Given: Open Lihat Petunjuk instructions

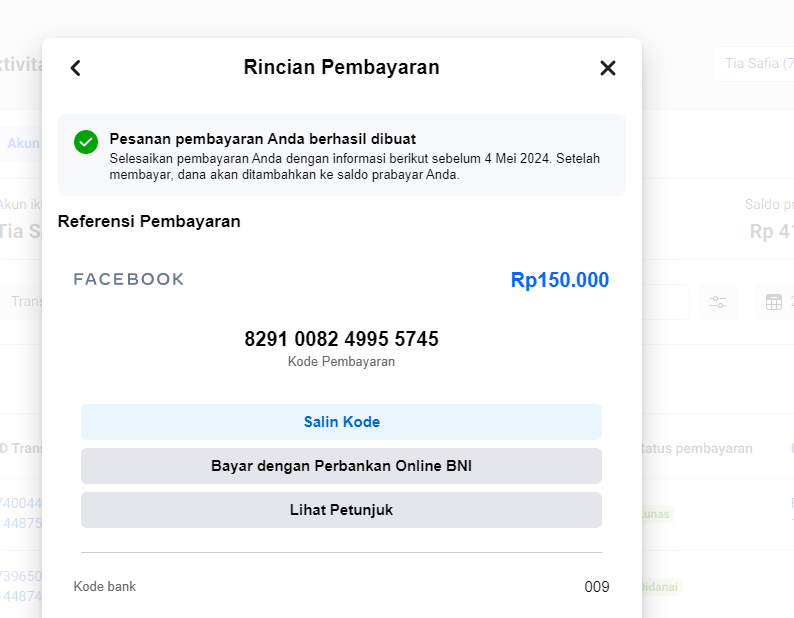Looking at the screenshot, I should tap(341, 510).
